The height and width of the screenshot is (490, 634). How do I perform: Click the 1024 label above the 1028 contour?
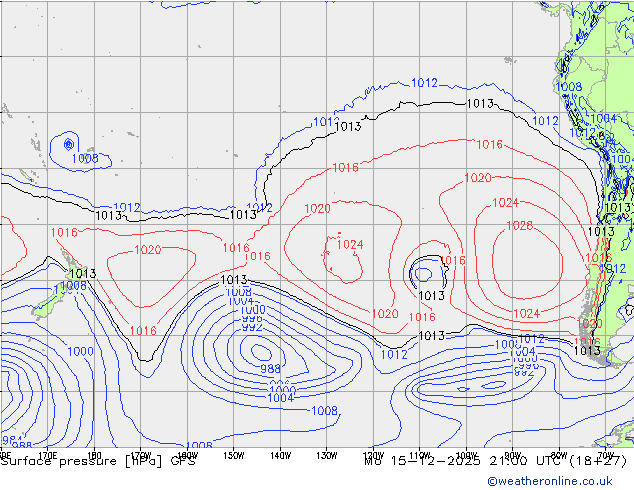(505, 203)
